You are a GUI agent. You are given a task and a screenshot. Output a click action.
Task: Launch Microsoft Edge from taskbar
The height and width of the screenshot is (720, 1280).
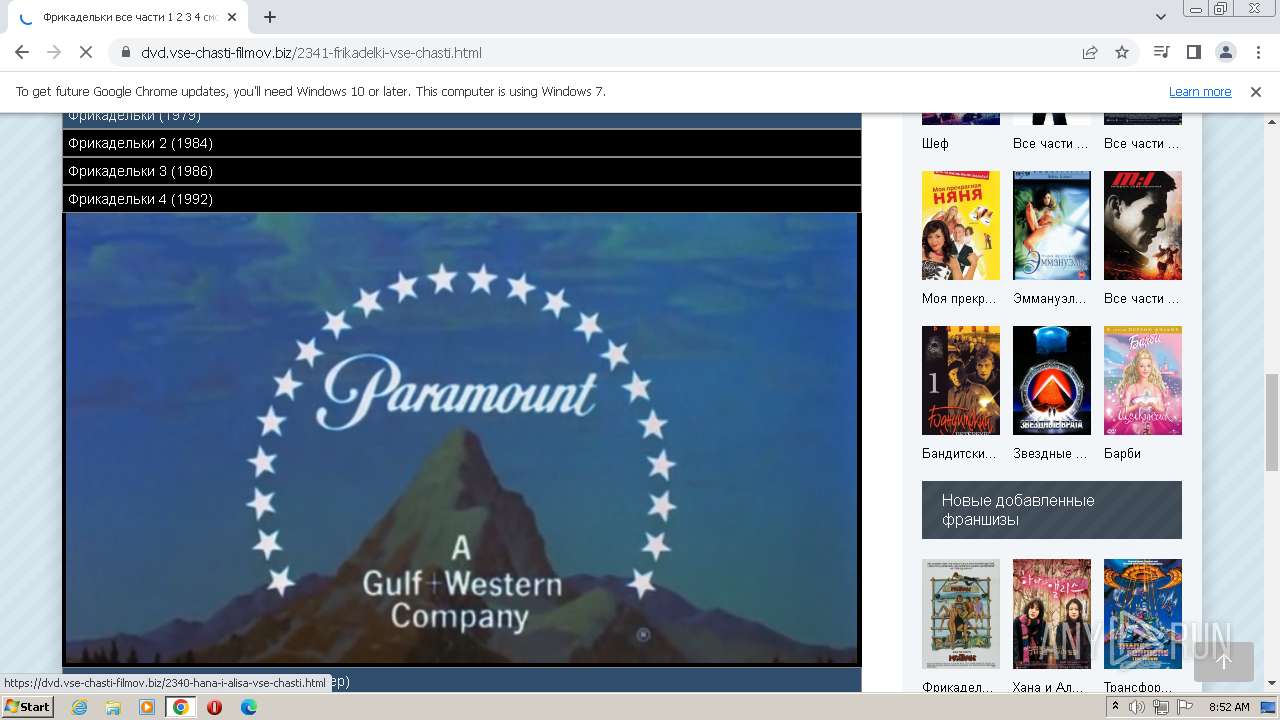(x=248, y=707)
